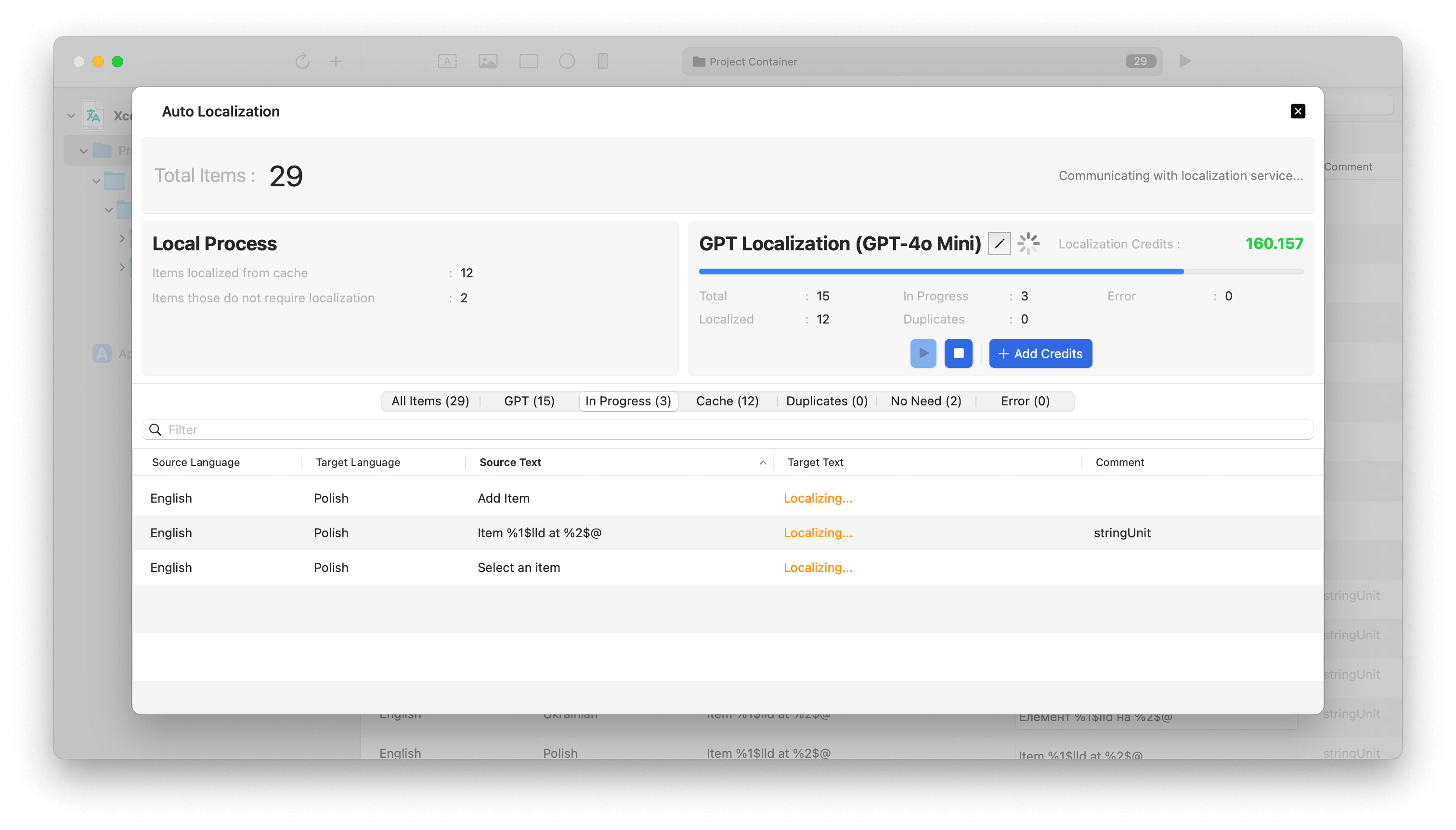Click the Filter magnifying glass icon
Screen dimensions: 1456x830
[x=155, y=430]
